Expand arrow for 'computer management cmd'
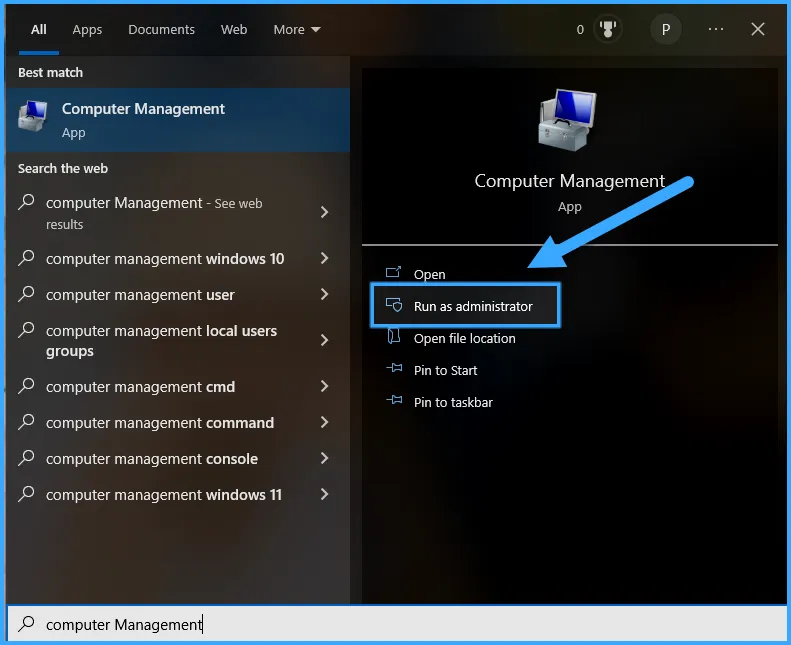The height and width of the screenshot is (645, 791). (x=324, y=386)
